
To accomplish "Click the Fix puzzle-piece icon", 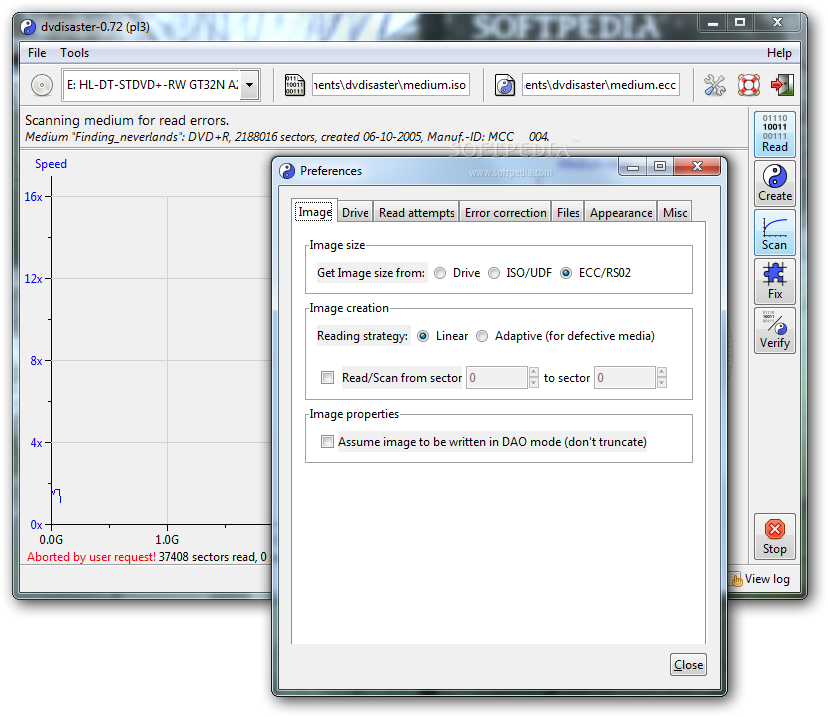I will pos(775,281).
